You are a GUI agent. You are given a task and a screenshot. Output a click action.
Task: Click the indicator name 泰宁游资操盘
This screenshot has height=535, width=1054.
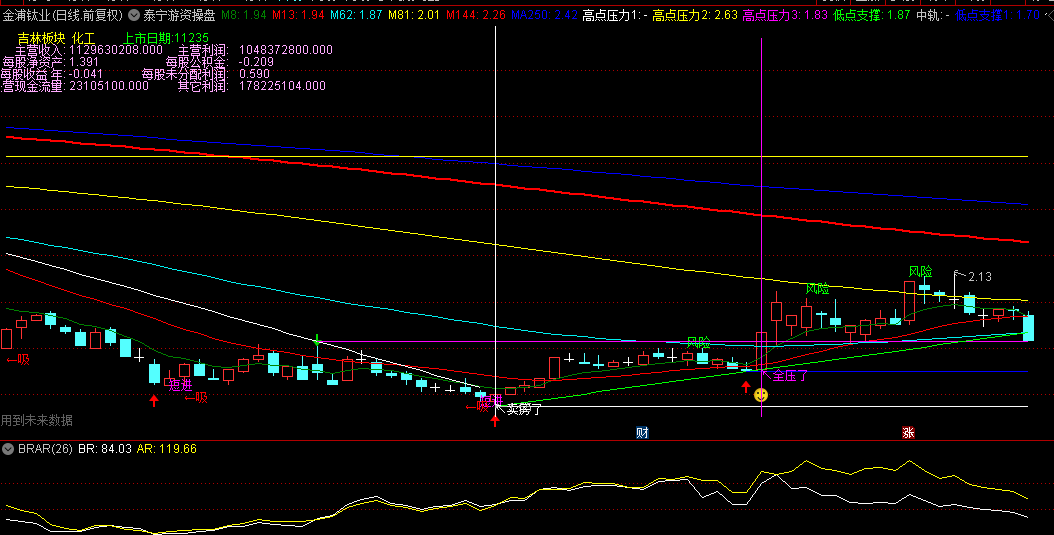[x=179, y=14]
